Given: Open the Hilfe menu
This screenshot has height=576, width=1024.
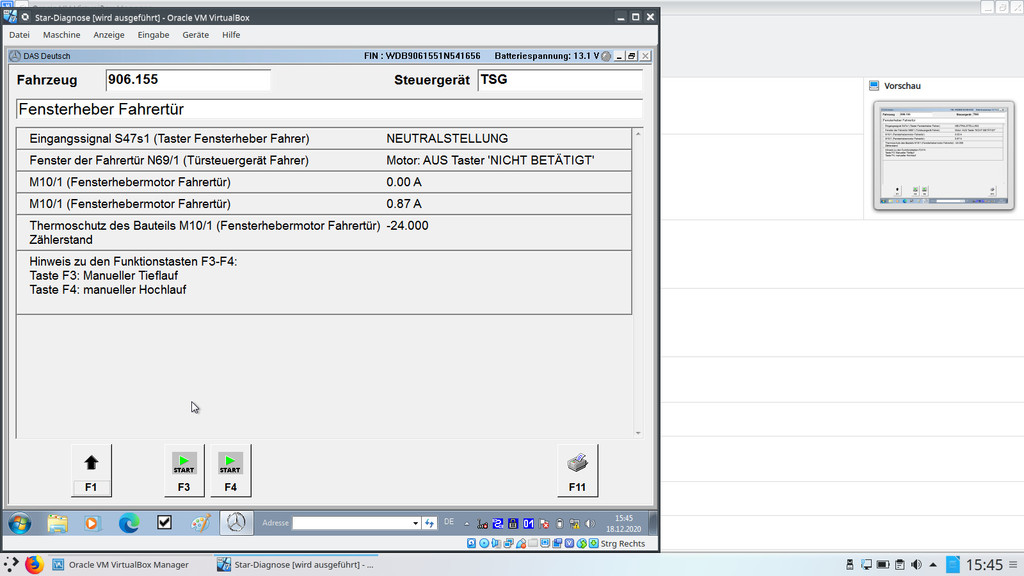Looking at the screenshot, I should pos(231,35).
